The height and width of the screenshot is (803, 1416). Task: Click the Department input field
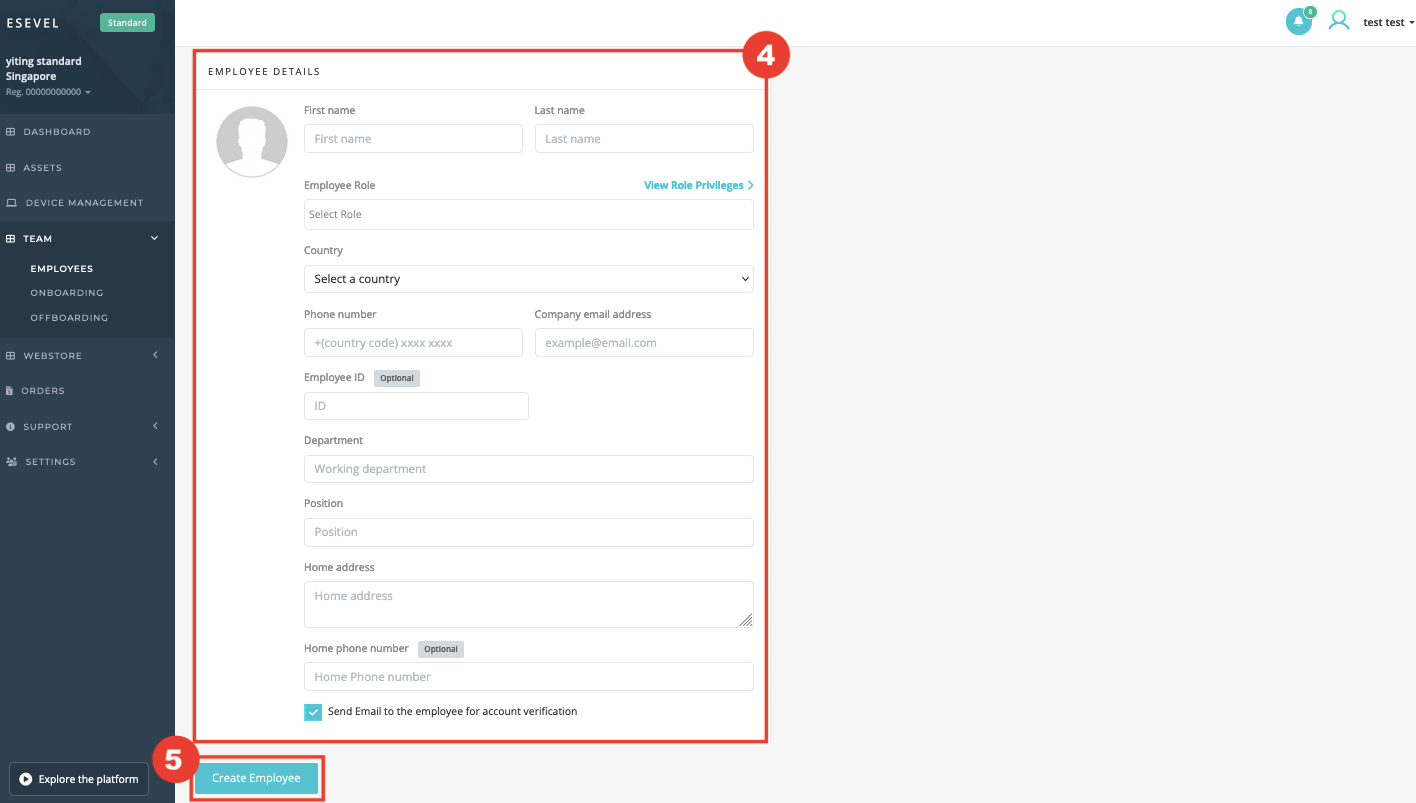pos(529,469)
